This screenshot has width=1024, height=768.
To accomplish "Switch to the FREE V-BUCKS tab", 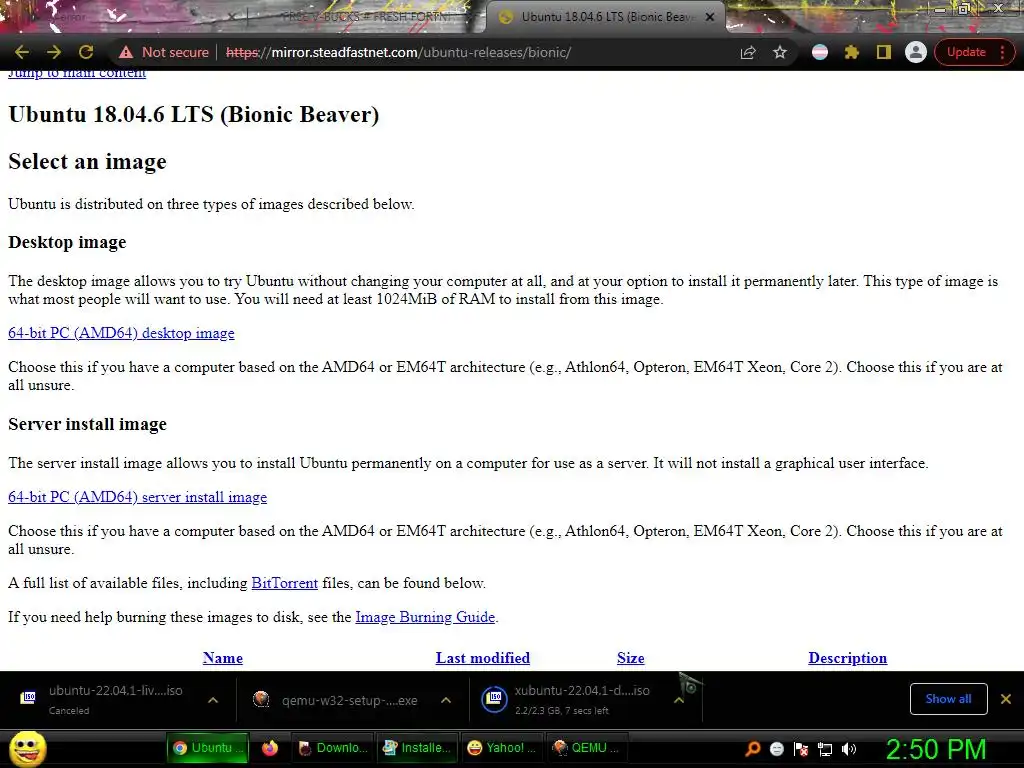I will (366, 17).
